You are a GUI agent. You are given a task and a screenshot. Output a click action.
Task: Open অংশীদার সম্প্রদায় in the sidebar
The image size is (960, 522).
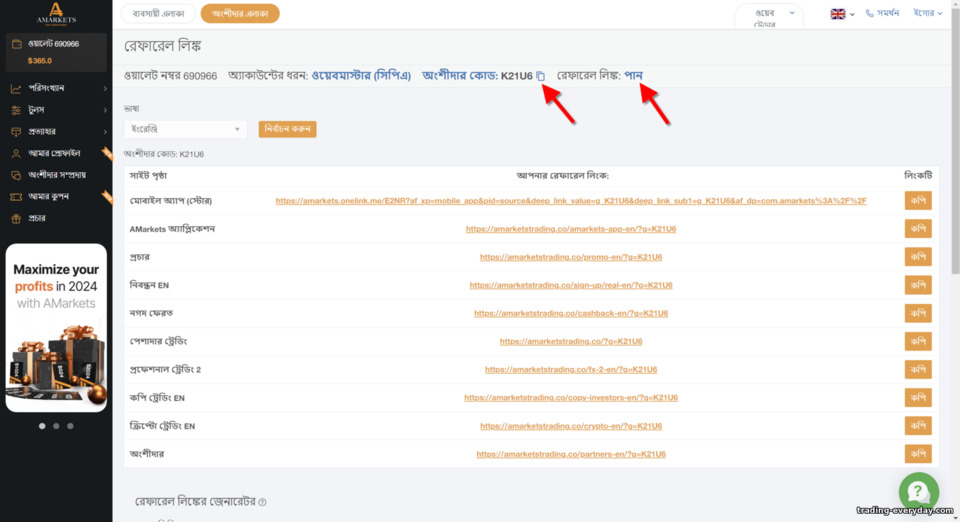56,175
